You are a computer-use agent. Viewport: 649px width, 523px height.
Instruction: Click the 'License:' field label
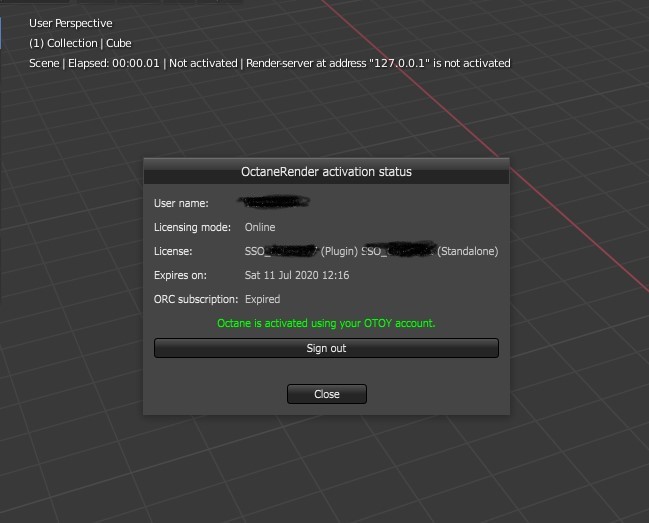[173, 251]
